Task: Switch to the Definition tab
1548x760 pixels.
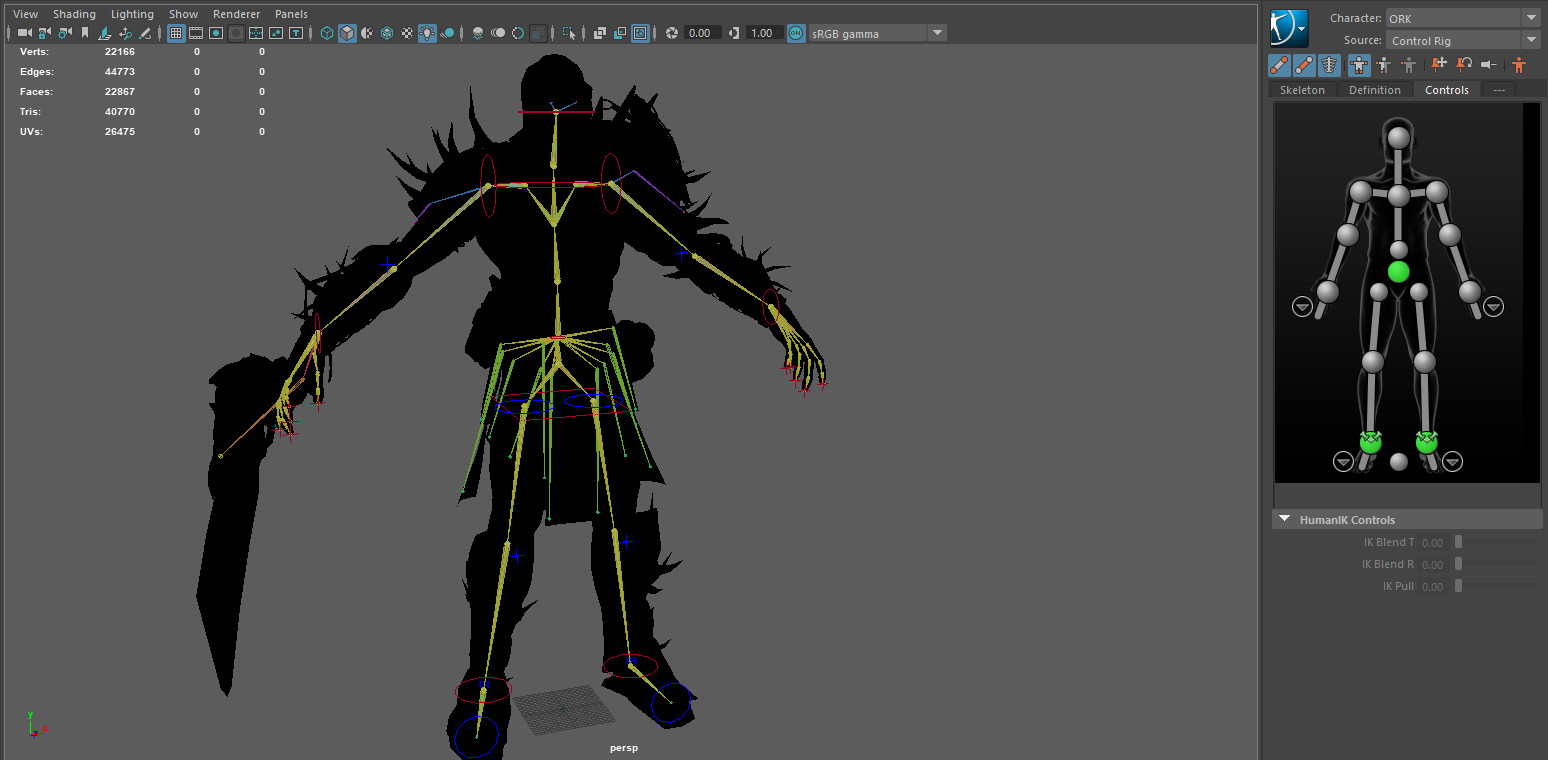Action: pos(1374,90)
